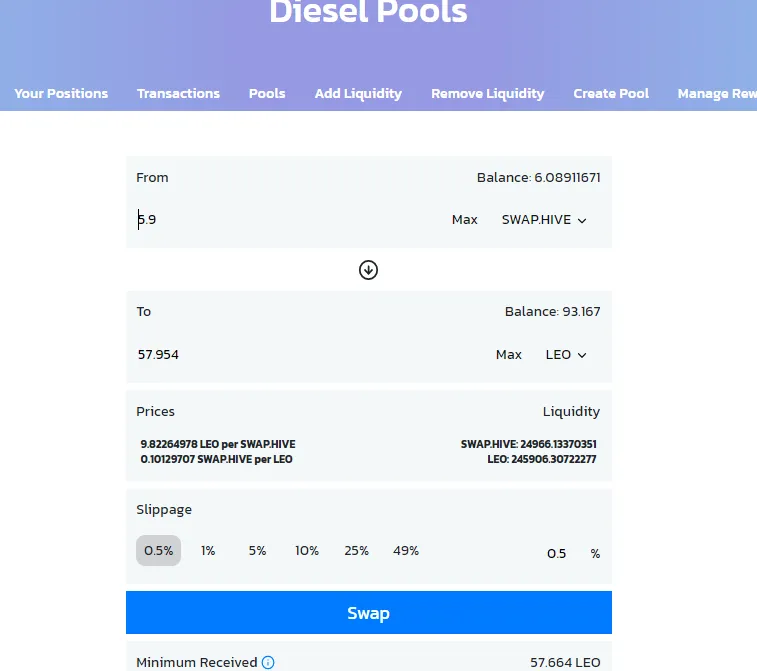This screenshot has height=671, width=757.
Task: Select 5% slippage option
Action: (257, 550)
